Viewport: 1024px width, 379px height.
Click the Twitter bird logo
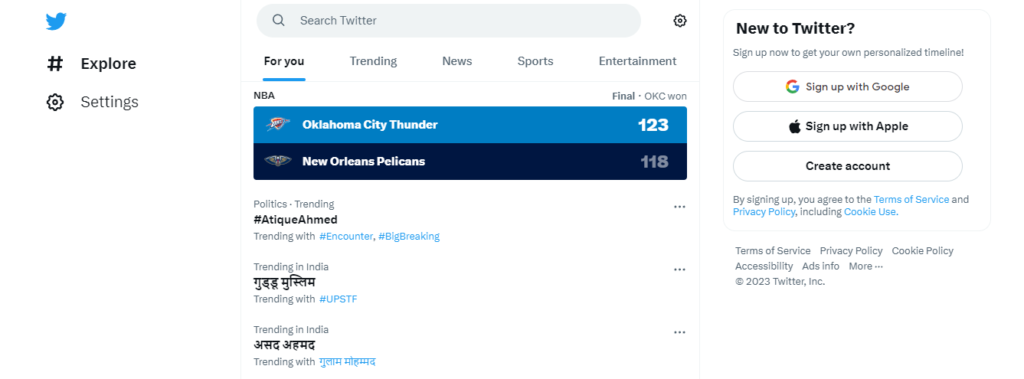pyautogui.click(x=56, y=22)
